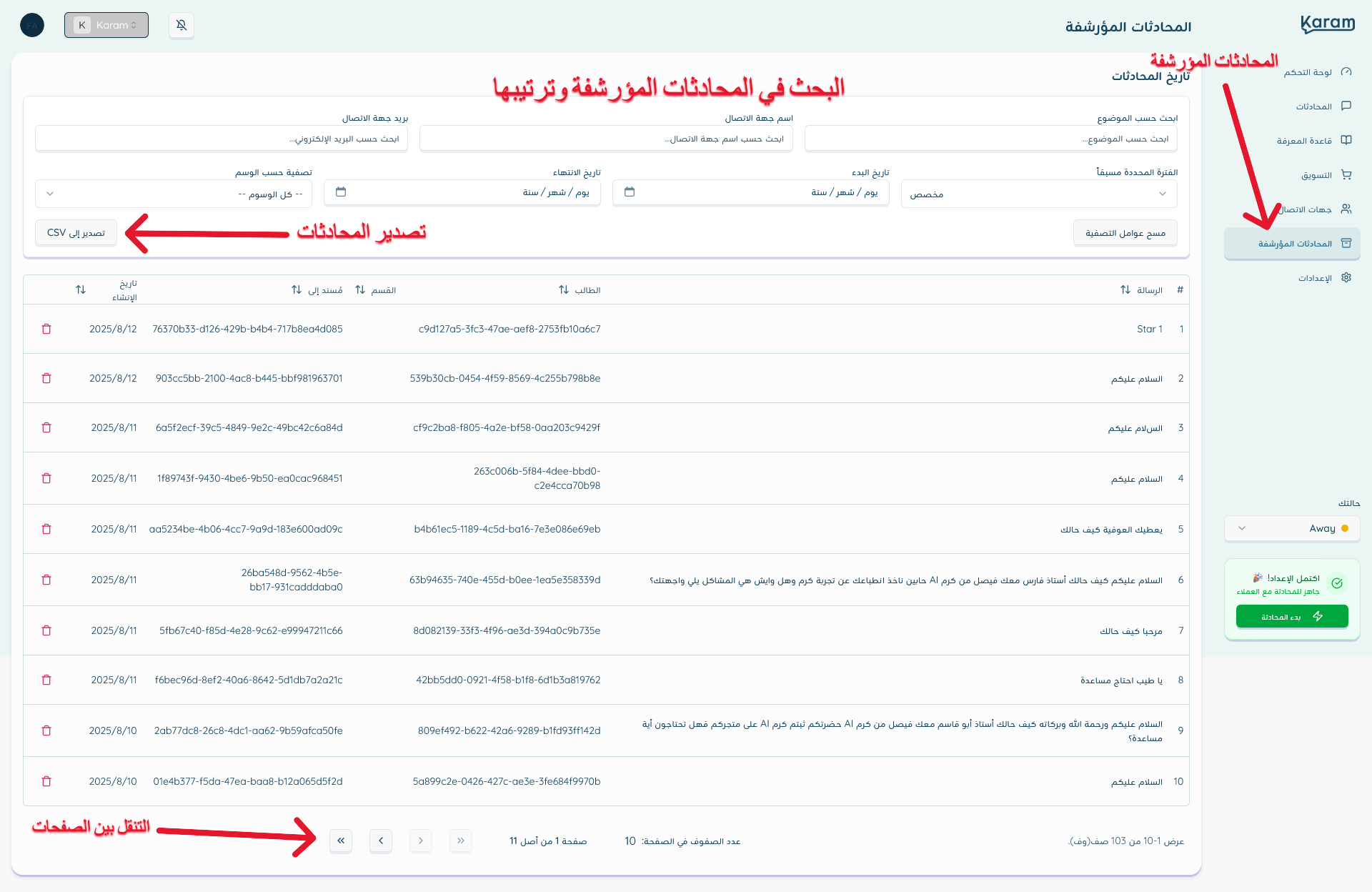Screen dimensions: 1372x892
Task: Jump to last page with double-arrow icon
Action: (x=341, y=841)
